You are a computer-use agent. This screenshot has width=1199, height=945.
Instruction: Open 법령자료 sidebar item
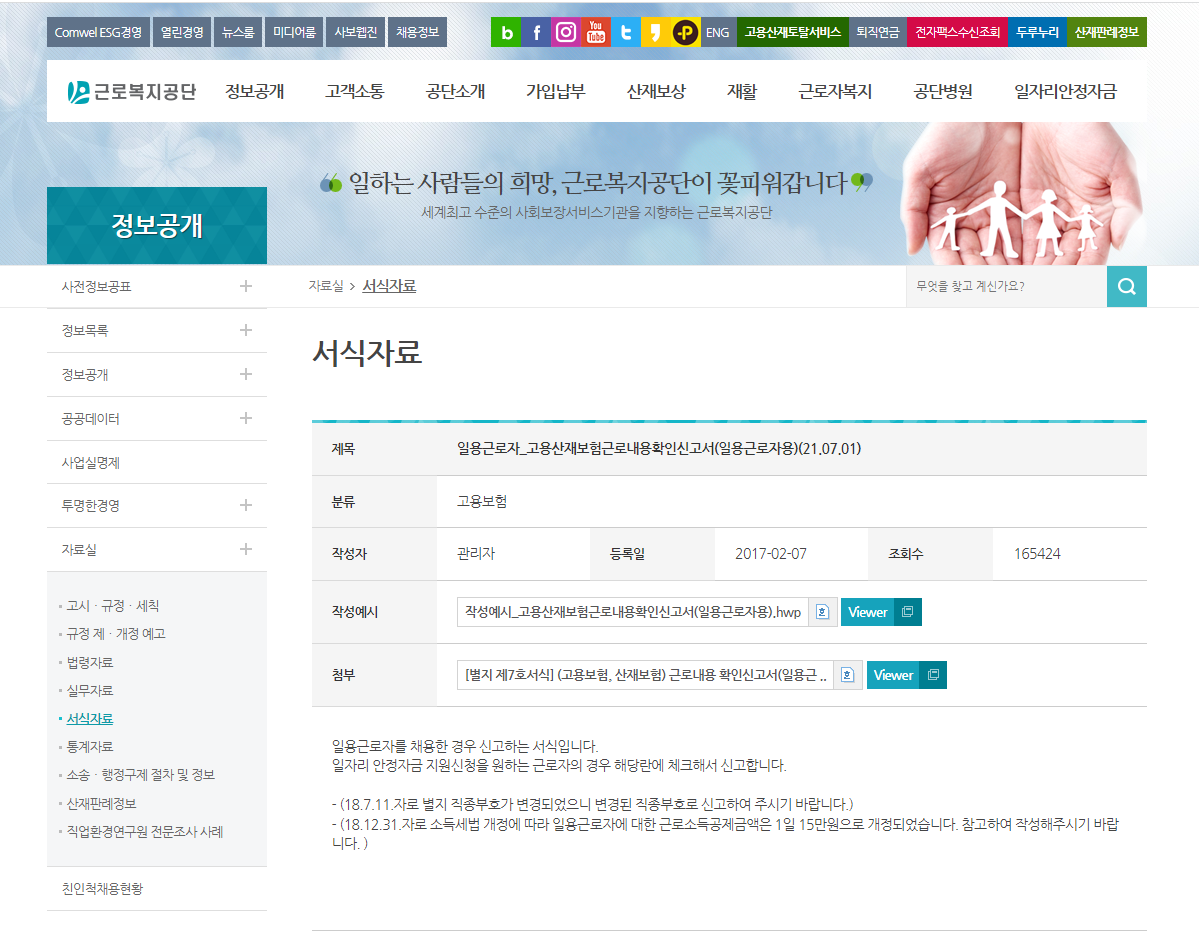click(89, 662)
